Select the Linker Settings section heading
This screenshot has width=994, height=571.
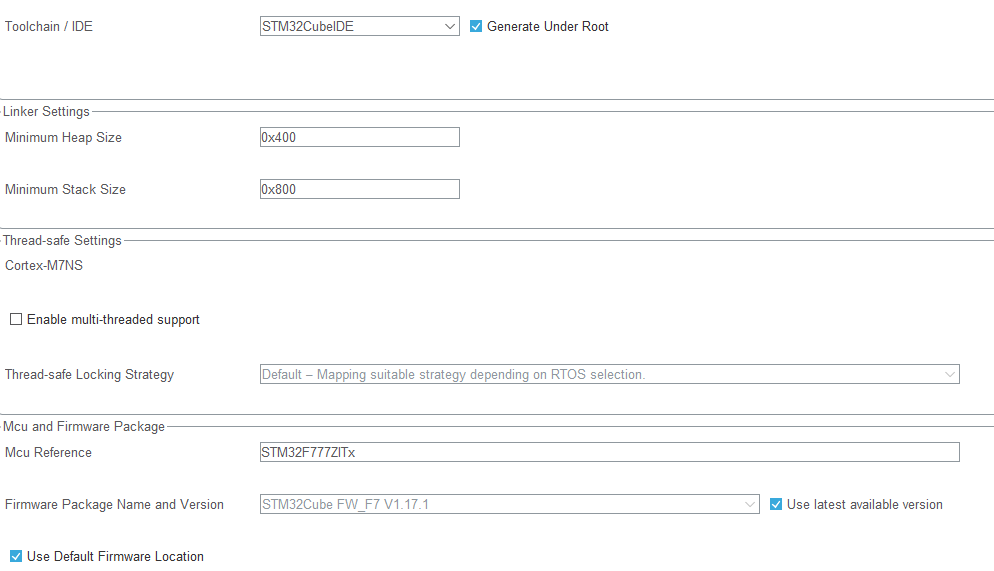(46, 111)
